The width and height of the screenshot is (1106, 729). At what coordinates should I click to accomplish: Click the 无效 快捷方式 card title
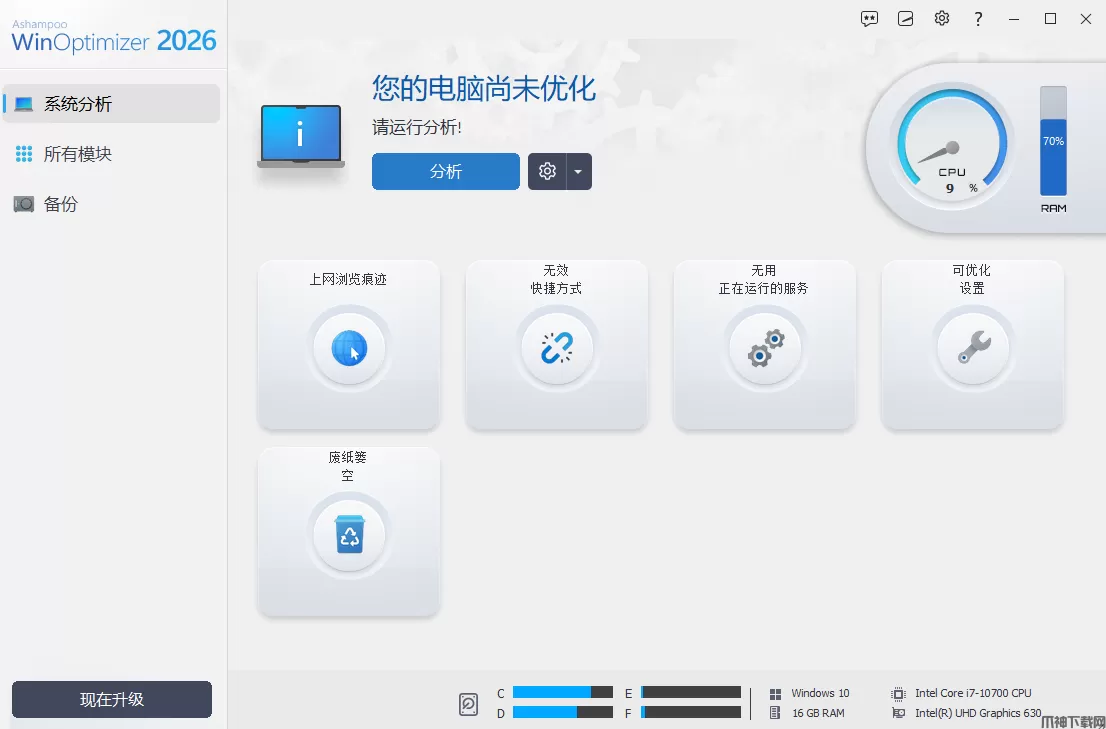(556, 279)
